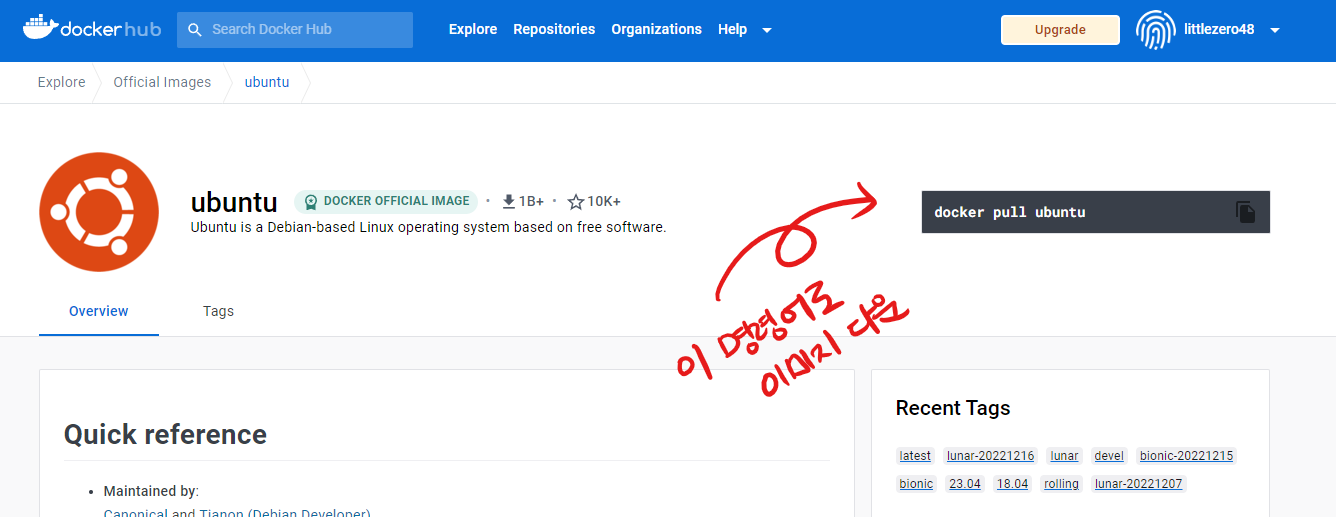Select the 23.04 tag
The image size is (1336, 517).
click(x=965, y=484)
